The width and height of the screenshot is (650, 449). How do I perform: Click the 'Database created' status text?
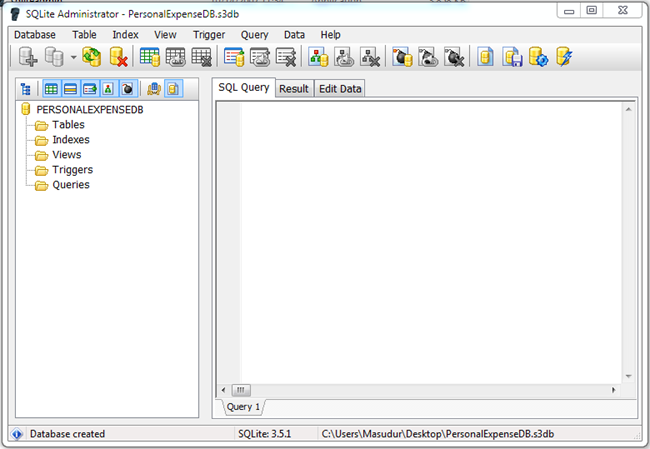click(68, 434)
